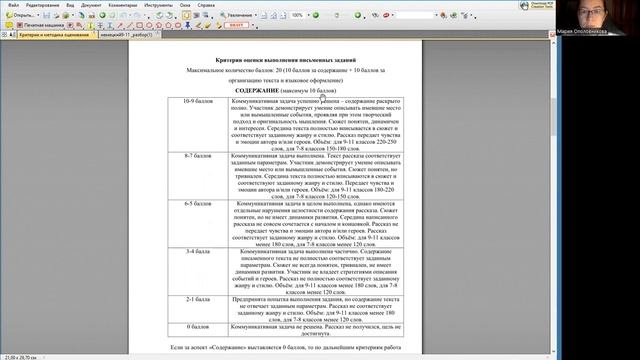Click the Download PDF Creation Tools link
640x360 pixels.
pyautogui.click(x=538, y=5)
